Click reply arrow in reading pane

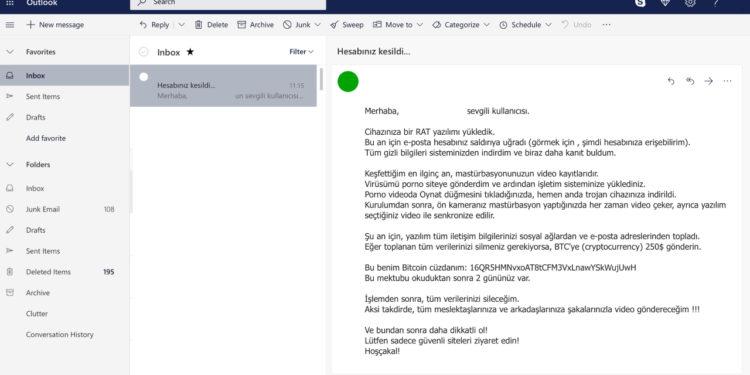coord(671,81)
